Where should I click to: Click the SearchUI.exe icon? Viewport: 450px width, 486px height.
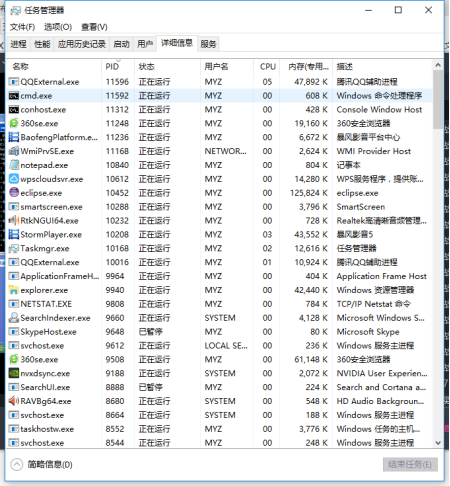(13, 387)
